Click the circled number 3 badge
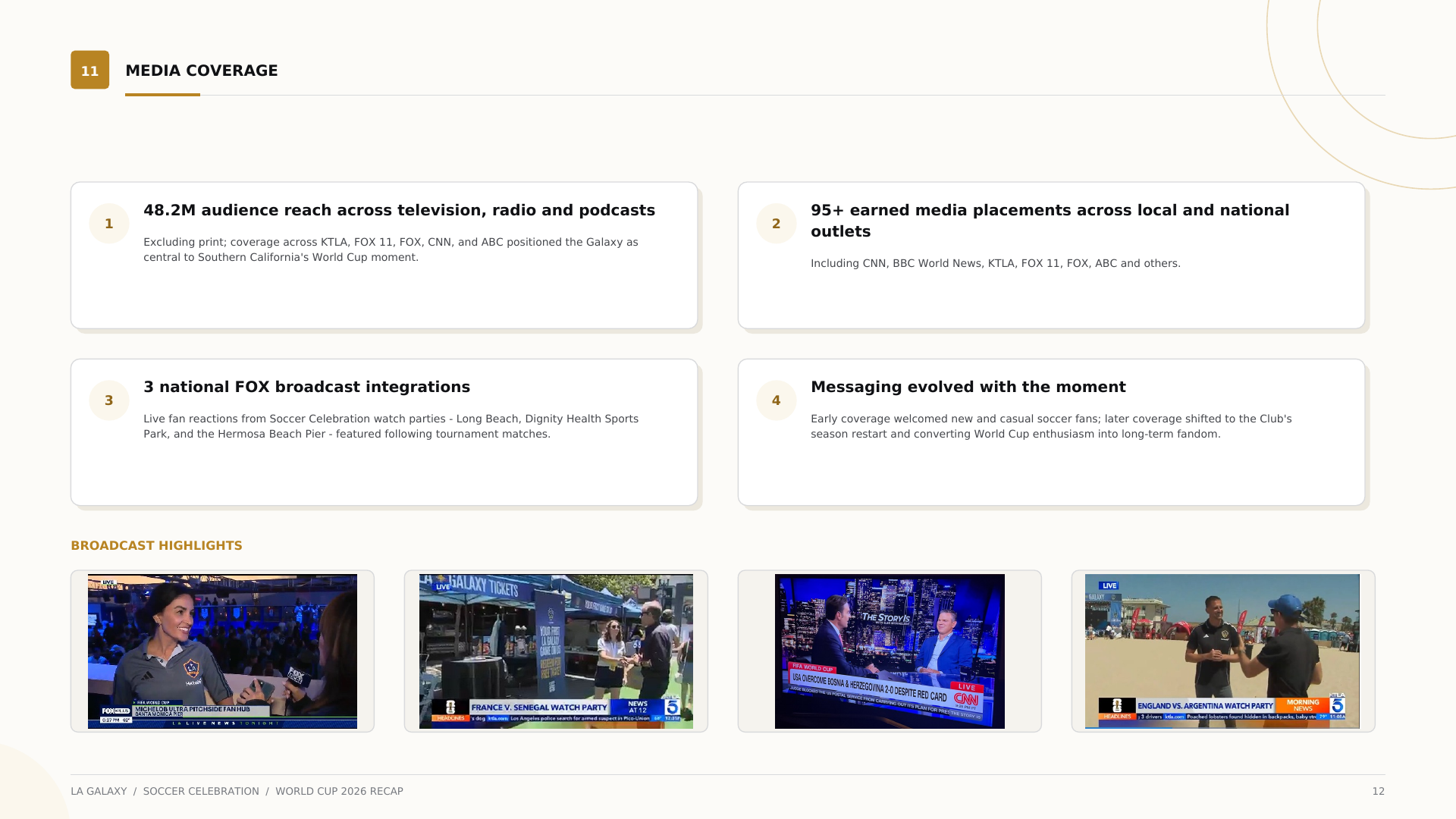Screen dimensions: 1456x819 (109, 400)
